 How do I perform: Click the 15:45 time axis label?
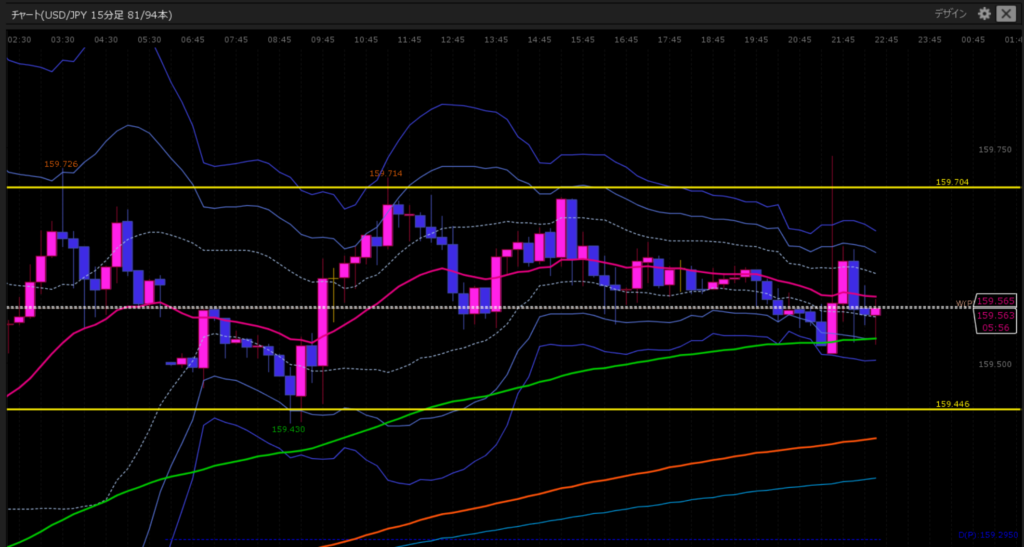pyautogui.click(x=583, y=39)
